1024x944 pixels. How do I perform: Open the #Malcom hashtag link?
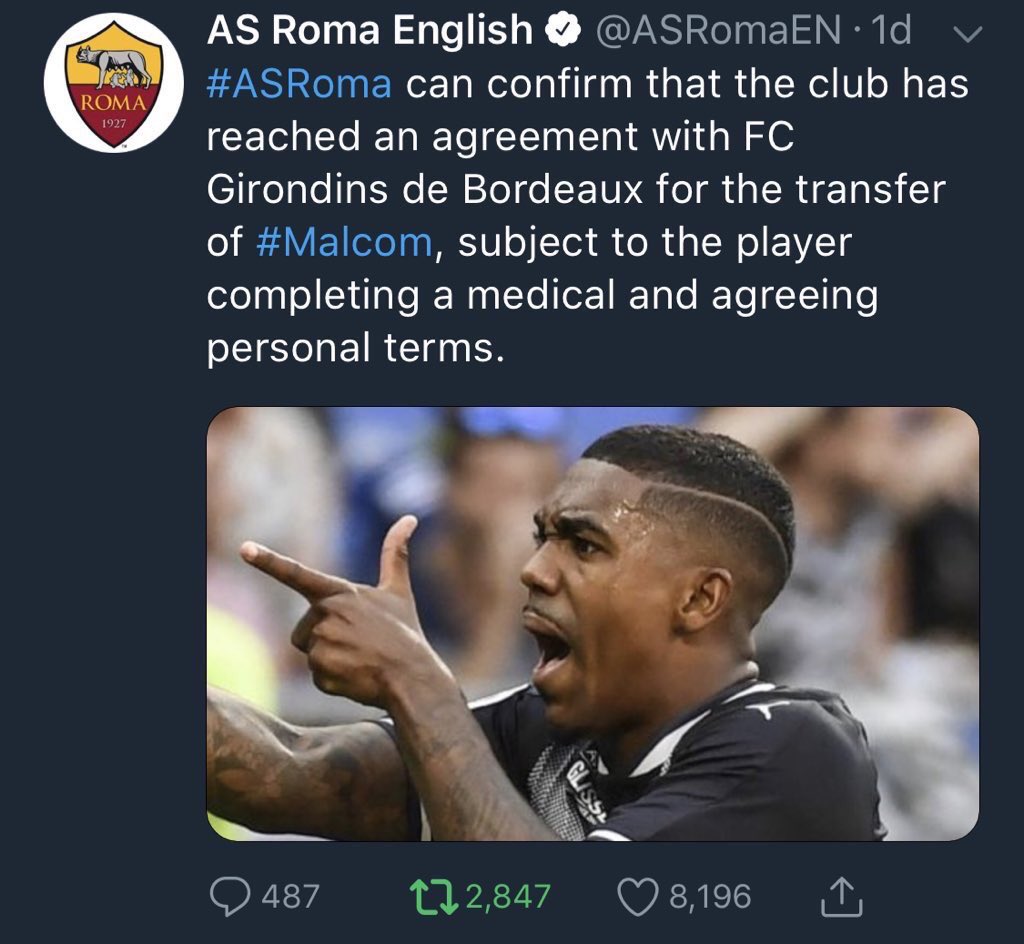pyautogui.click(x=345, y=242)
